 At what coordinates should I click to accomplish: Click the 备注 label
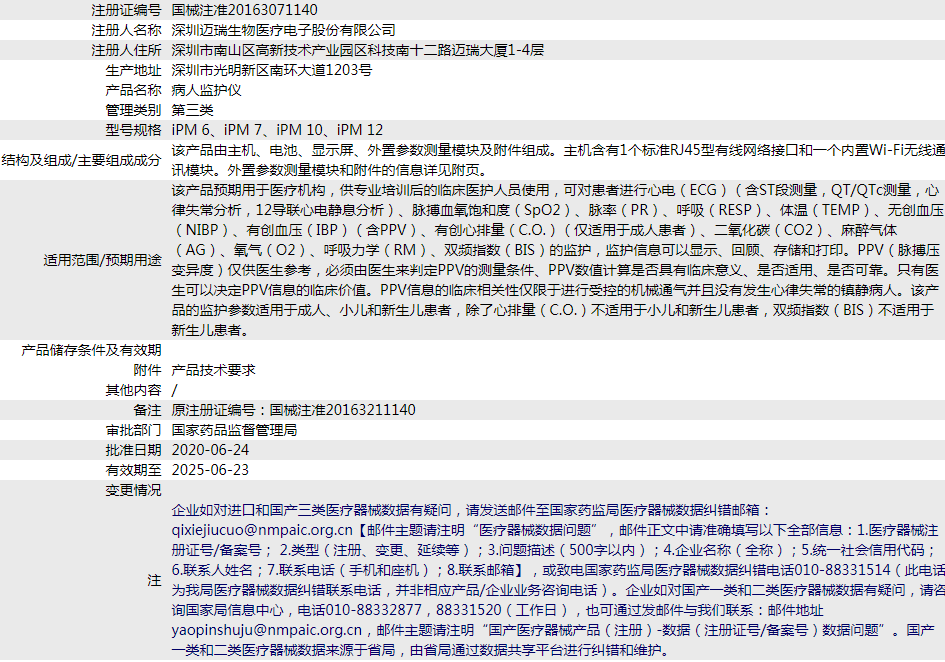pos(148,410)
